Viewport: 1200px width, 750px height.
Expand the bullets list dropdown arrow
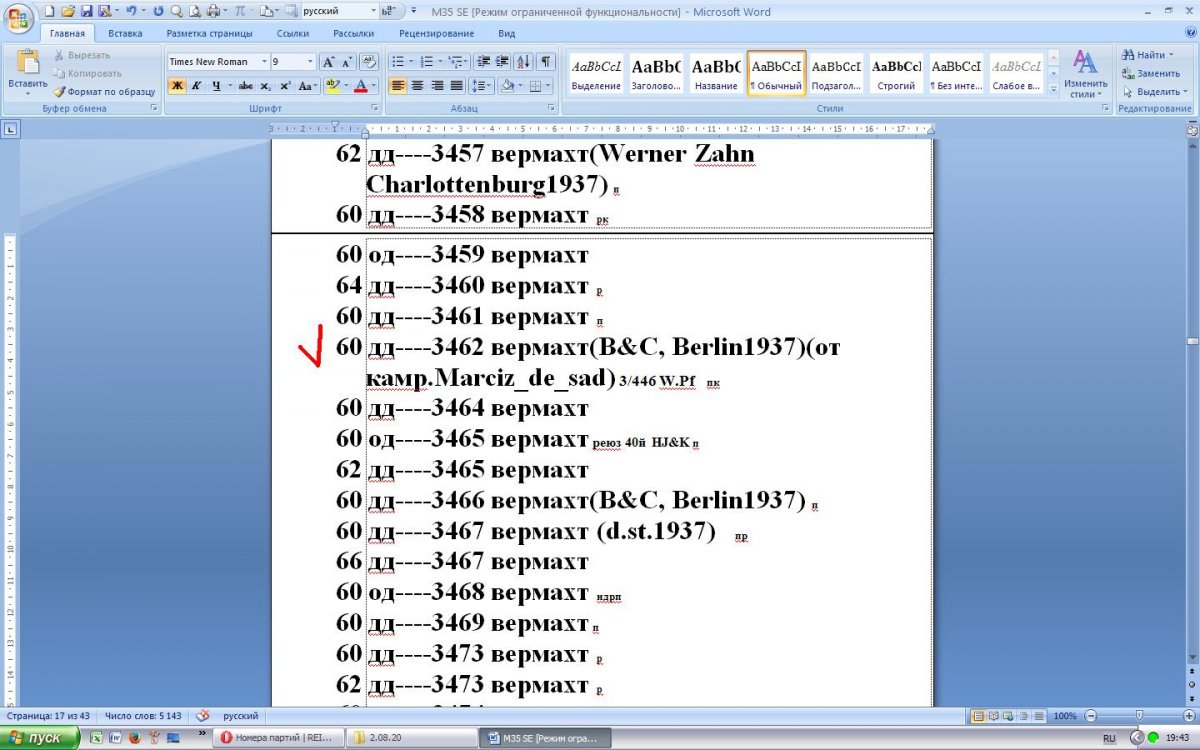tap(411, 61)
